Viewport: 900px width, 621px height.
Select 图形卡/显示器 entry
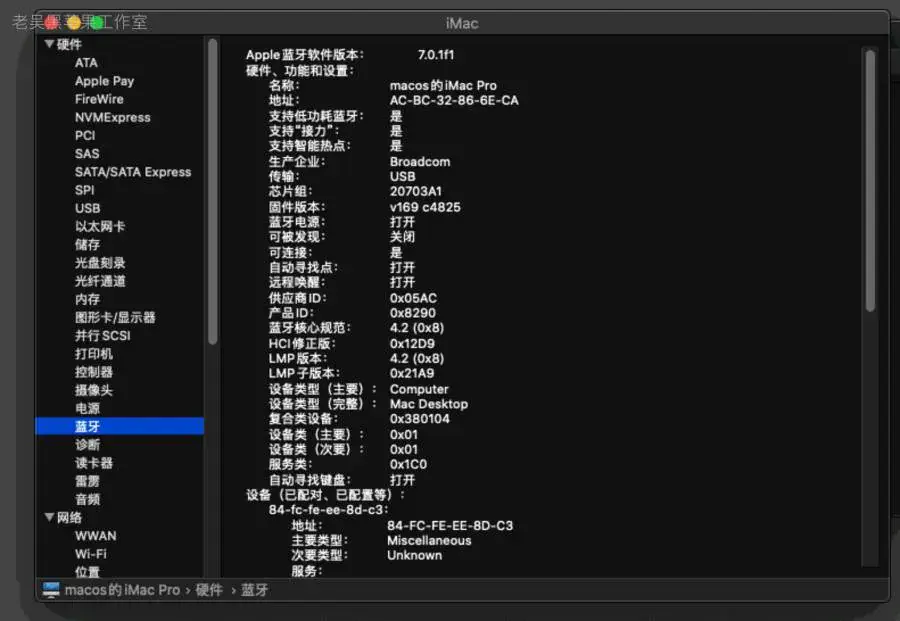(x=115, y=317)
